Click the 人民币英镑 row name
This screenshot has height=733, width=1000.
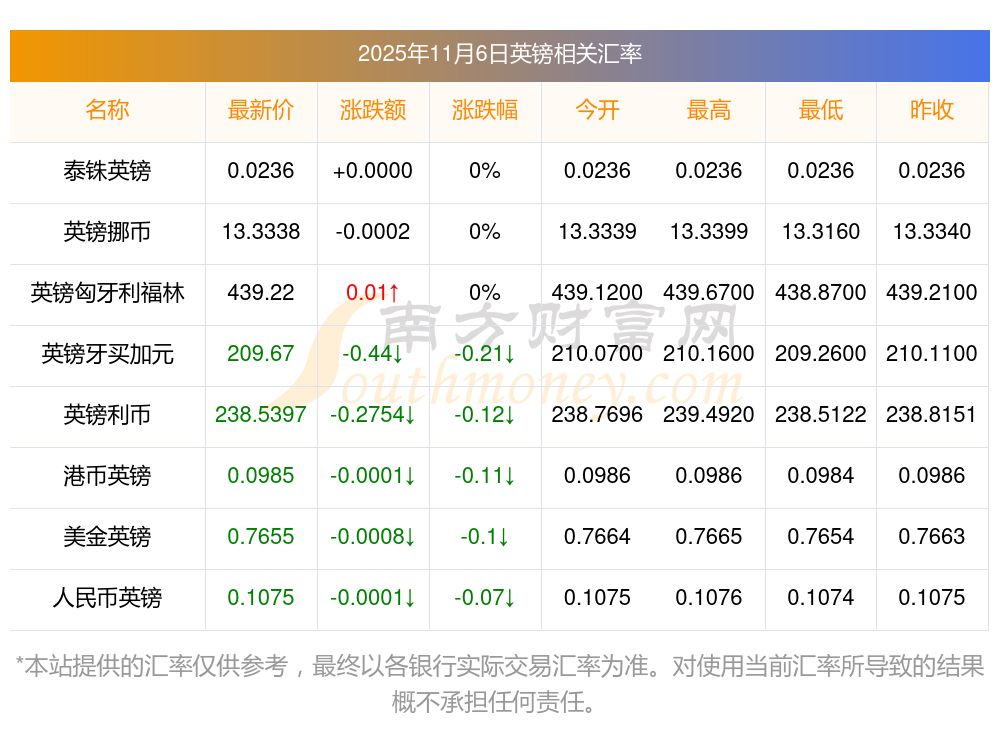(x=107, y=598)
